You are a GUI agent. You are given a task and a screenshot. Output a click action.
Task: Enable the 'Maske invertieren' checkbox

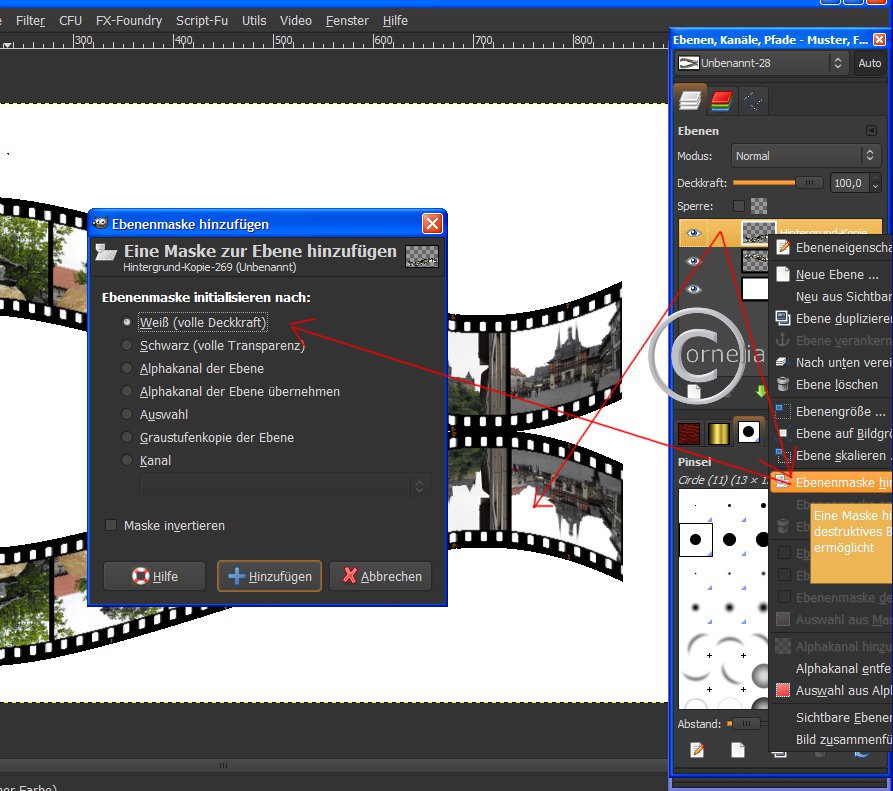(112, 525)
